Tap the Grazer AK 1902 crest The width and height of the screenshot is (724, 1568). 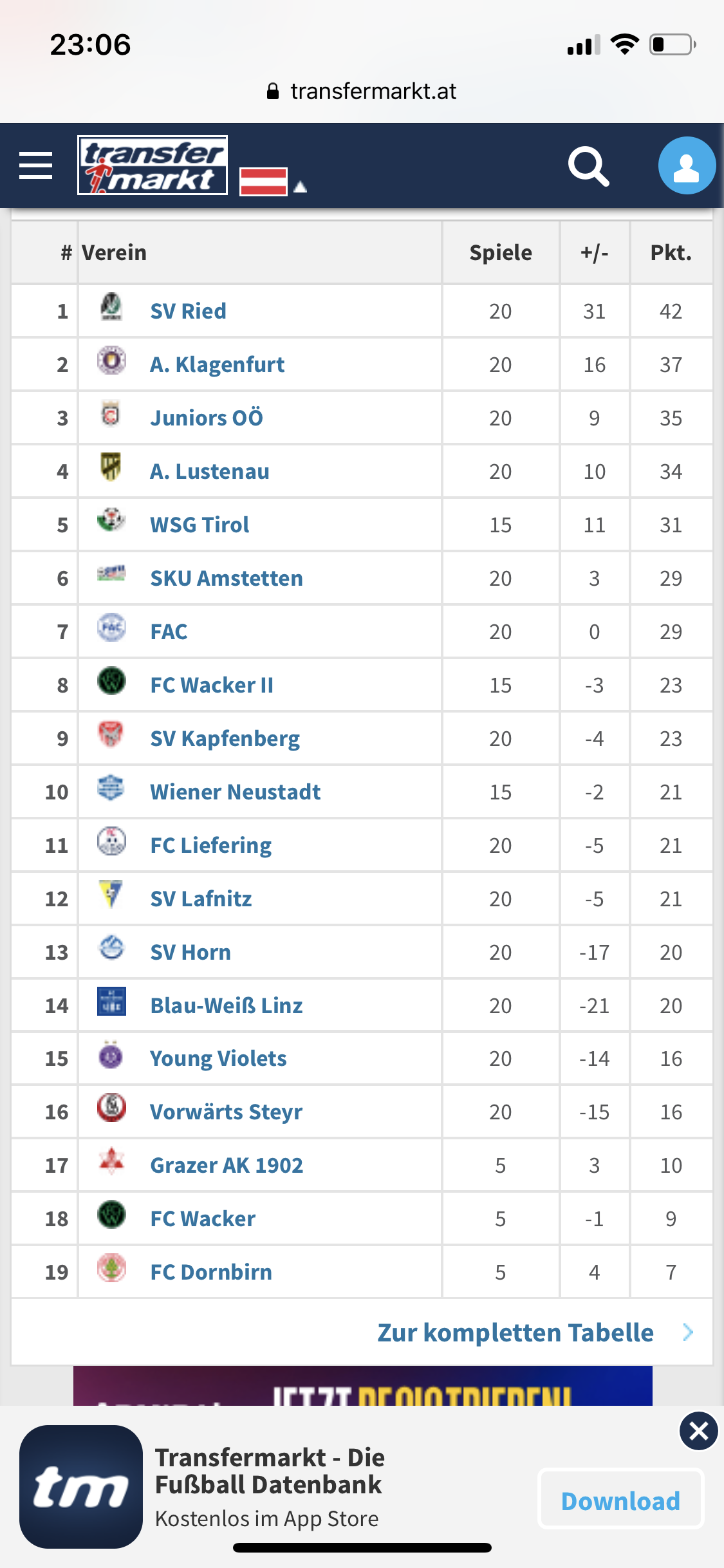click(111, 1161)
